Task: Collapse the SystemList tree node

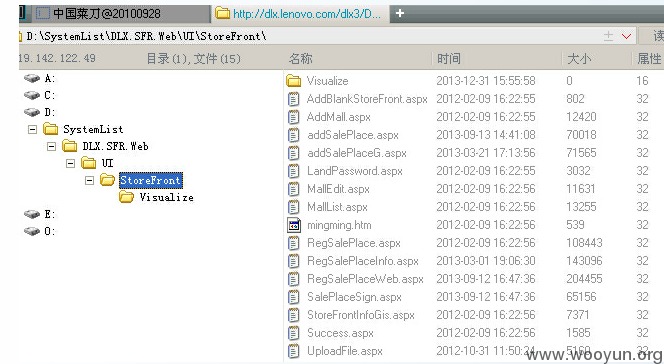Action: coord(32,130)
